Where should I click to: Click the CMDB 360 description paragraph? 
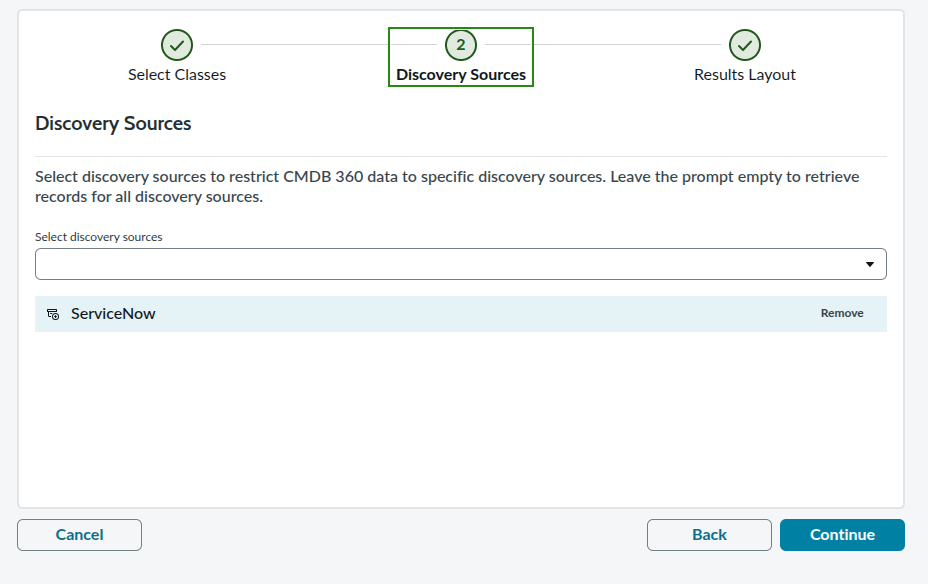[447, 186]
